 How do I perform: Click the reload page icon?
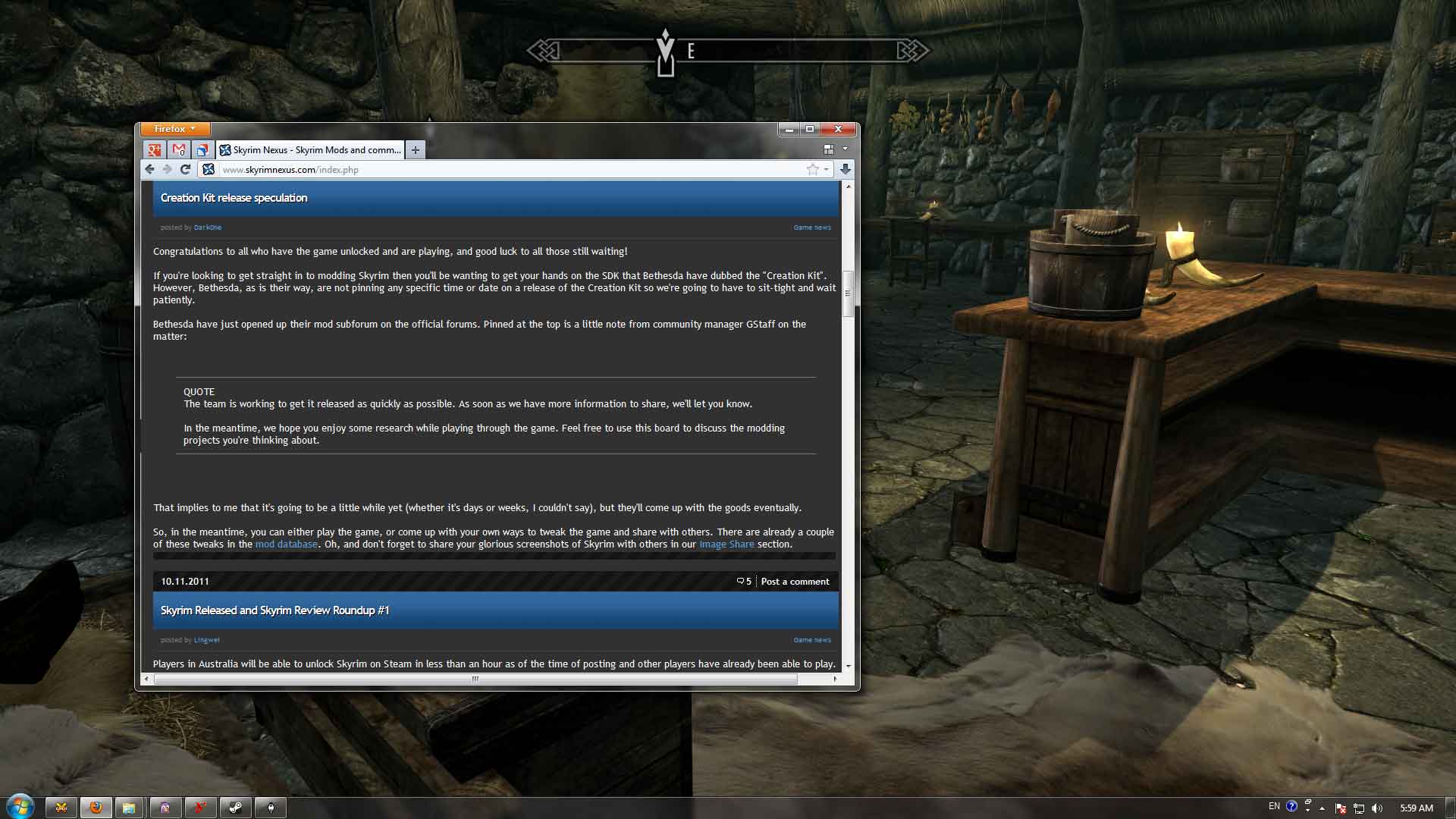[x=185, y=170]
